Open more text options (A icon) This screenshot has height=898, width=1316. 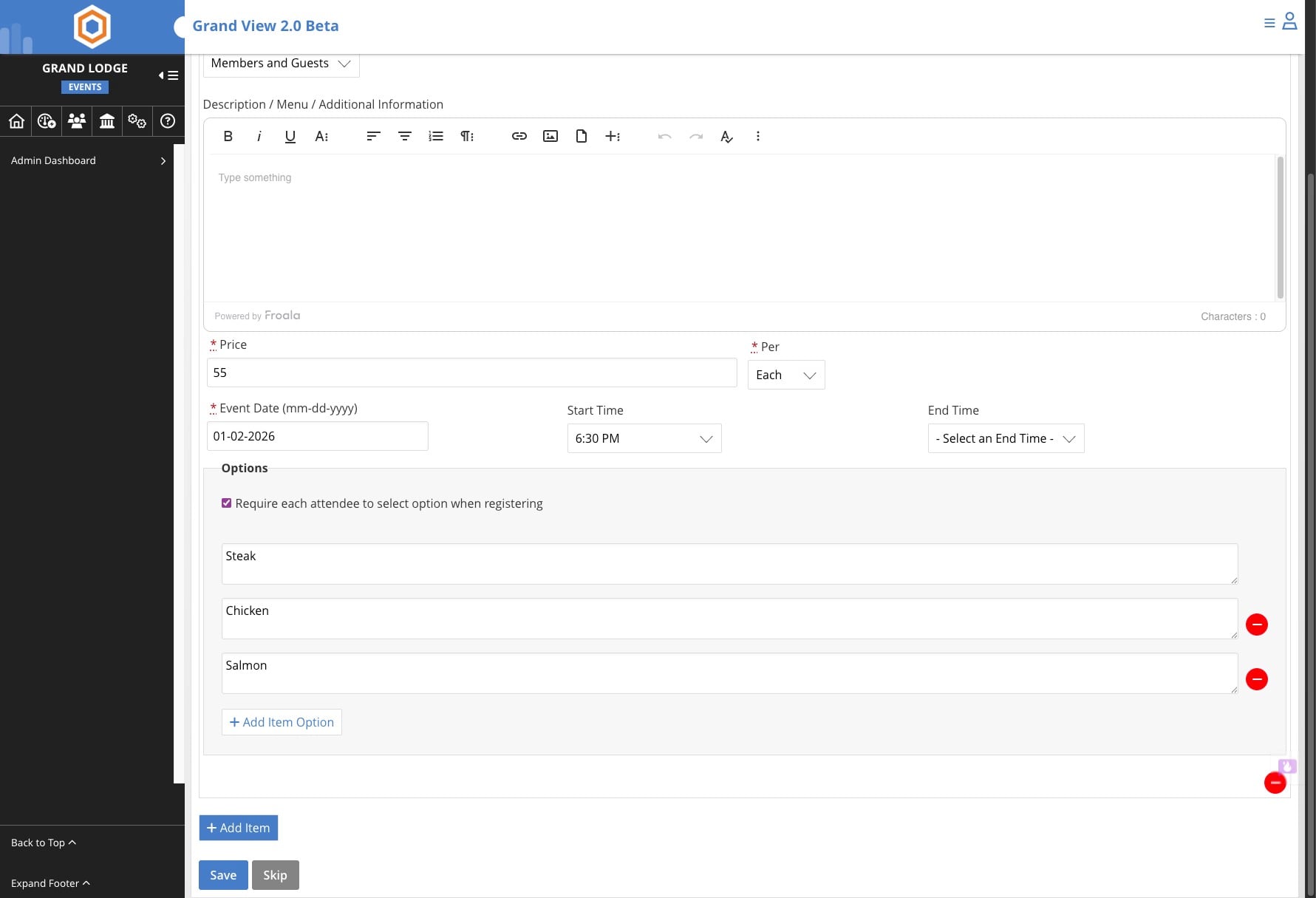321,136
